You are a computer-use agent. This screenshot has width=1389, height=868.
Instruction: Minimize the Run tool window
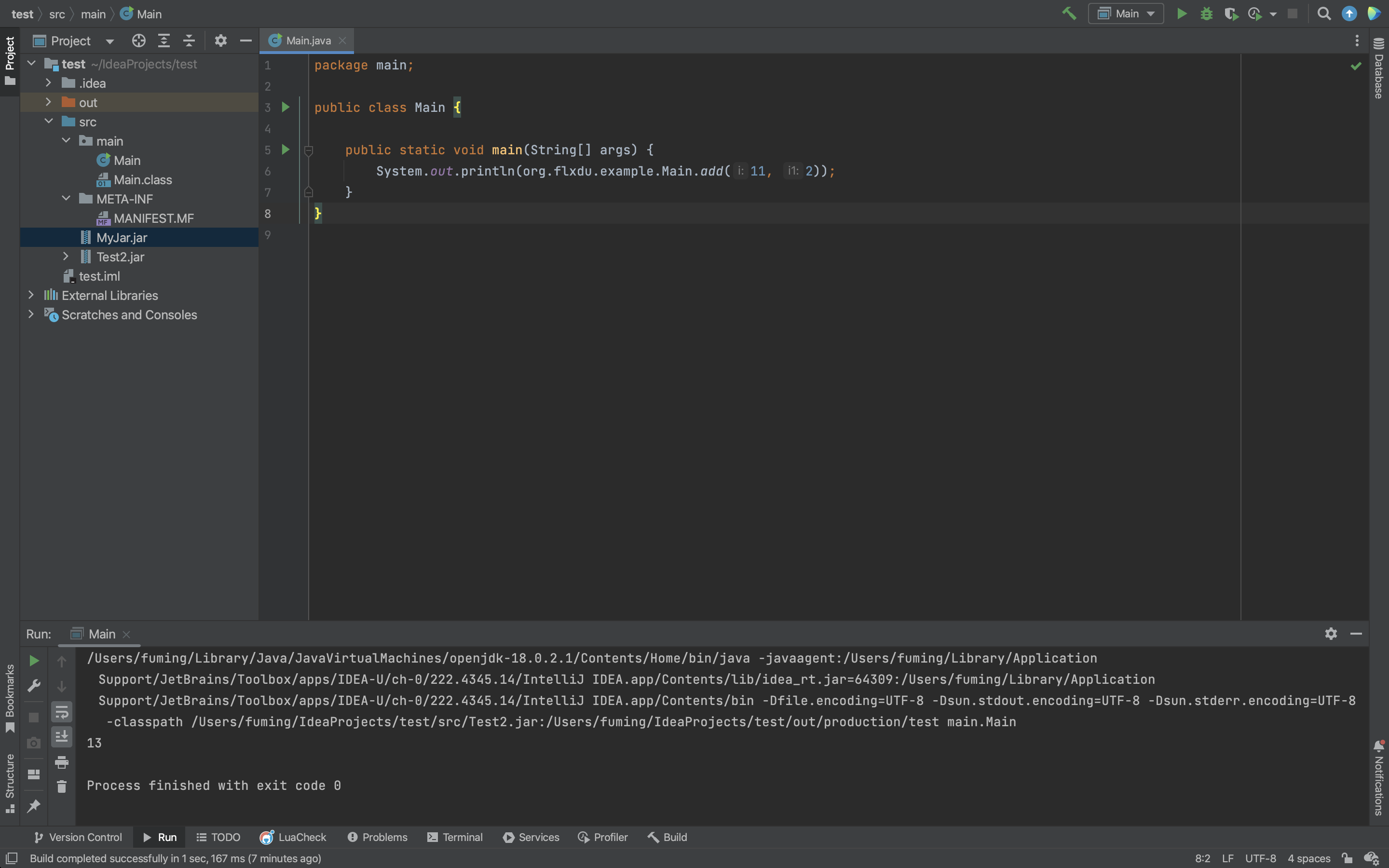point(1356,633)
